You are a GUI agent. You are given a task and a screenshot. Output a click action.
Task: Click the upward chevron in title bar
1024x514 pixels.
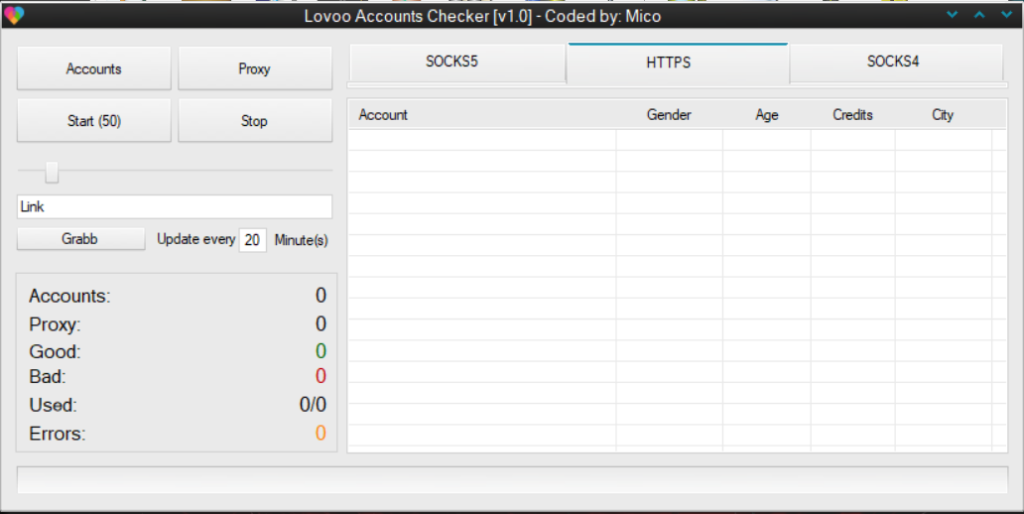[980, 14]
